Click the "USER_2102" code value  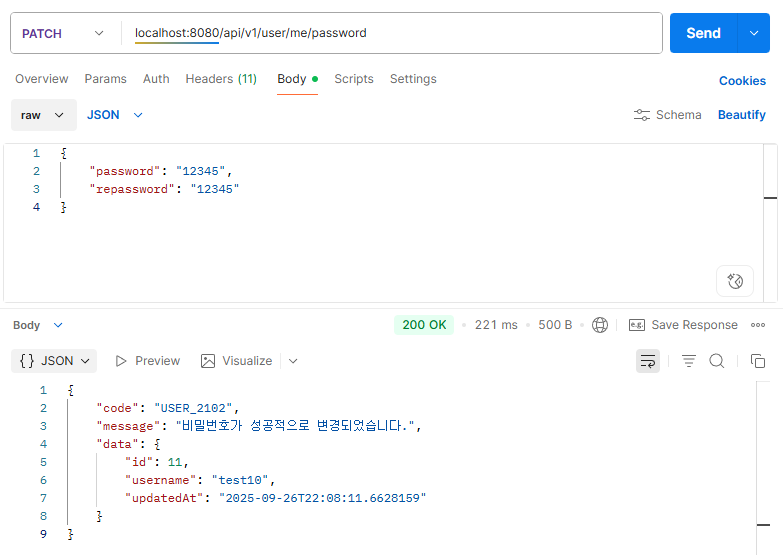point(193,408)
